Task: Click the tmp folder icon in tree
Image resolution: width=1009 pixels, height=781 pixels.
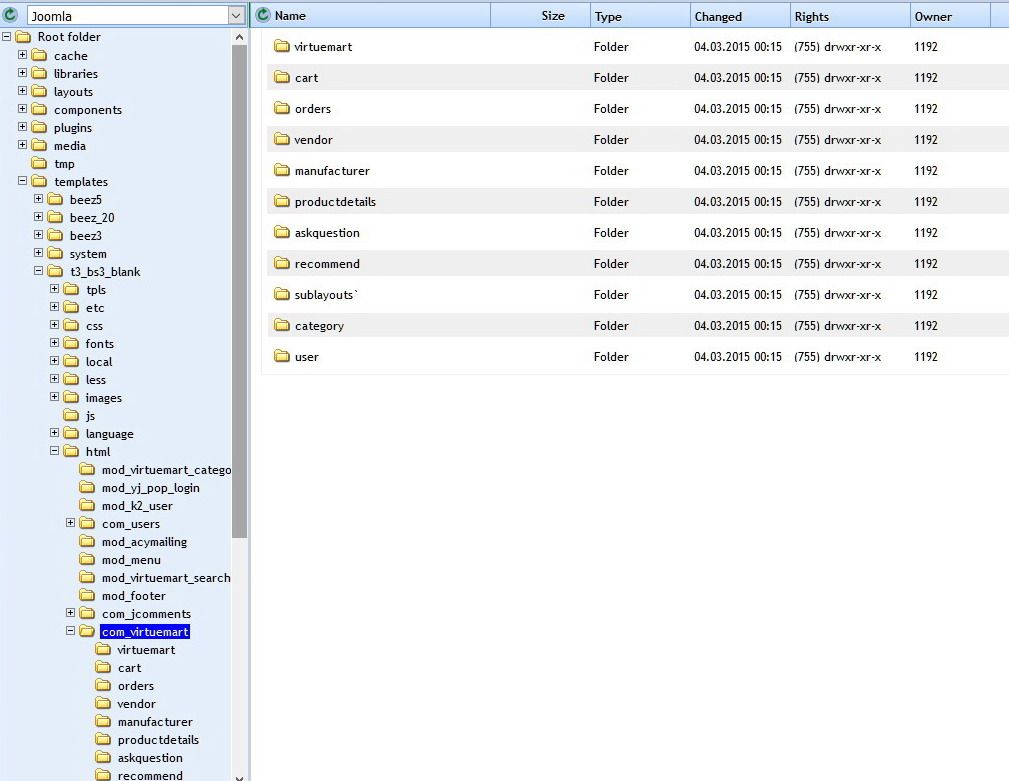Action: point(39,163)
